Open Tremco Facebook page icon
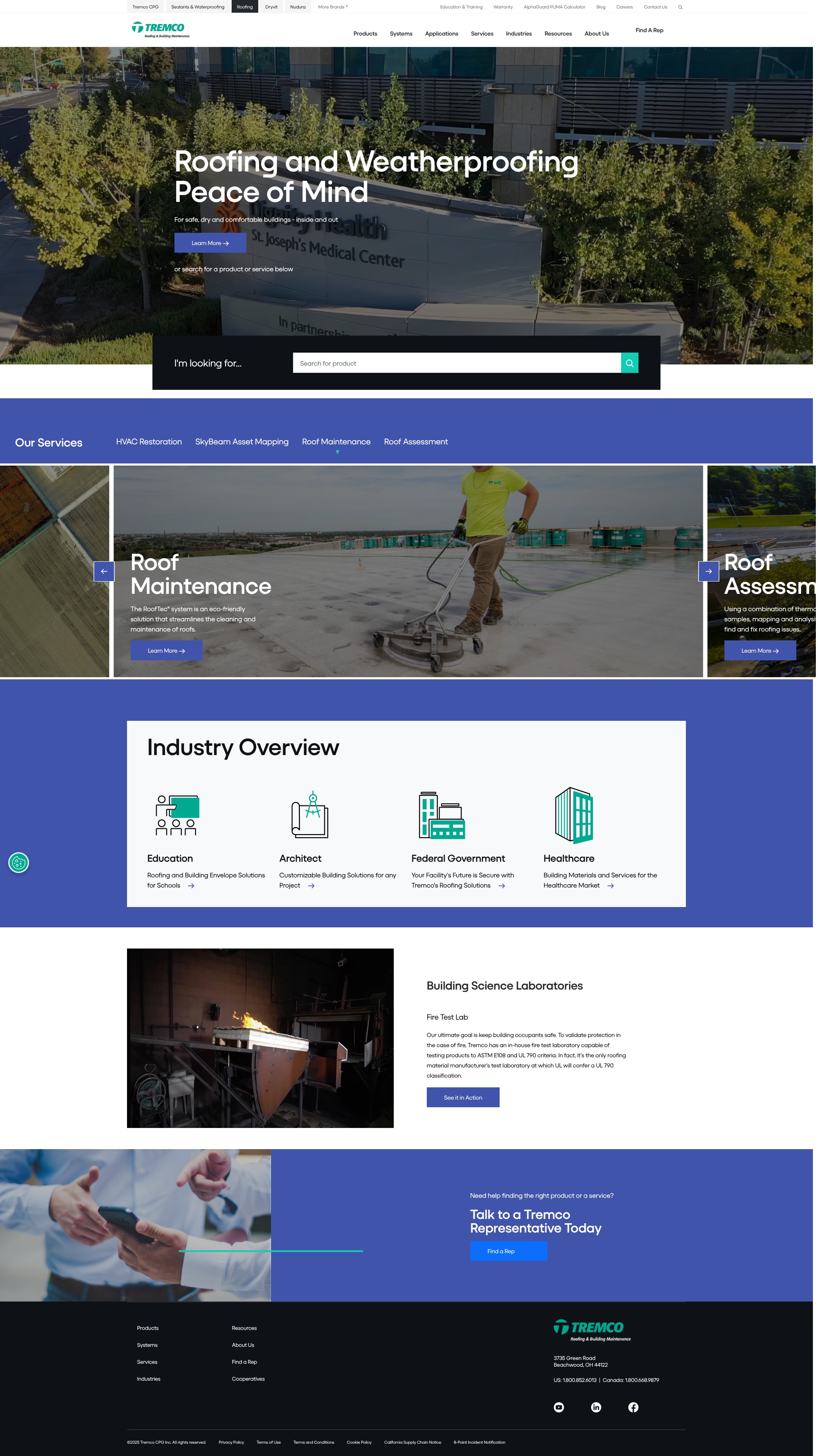 click(633, 1407)
